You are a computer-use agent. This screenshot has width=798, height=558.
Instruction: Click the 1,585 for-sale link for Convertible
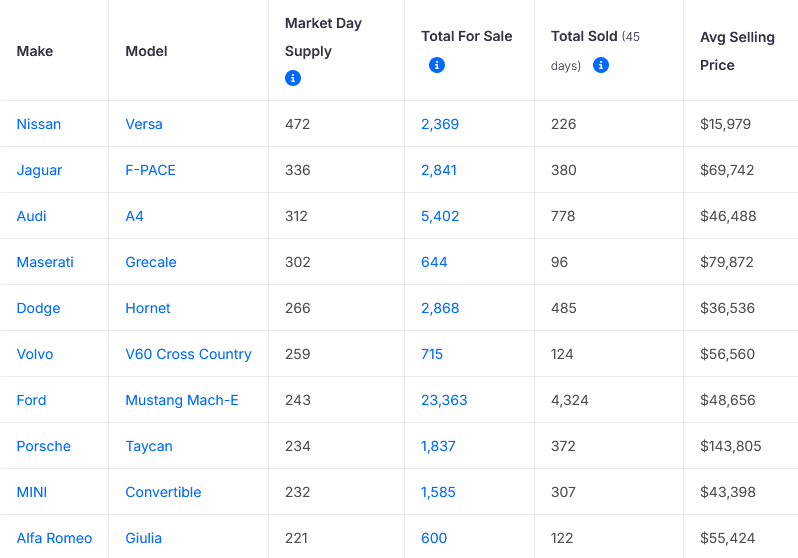point(438,492)
